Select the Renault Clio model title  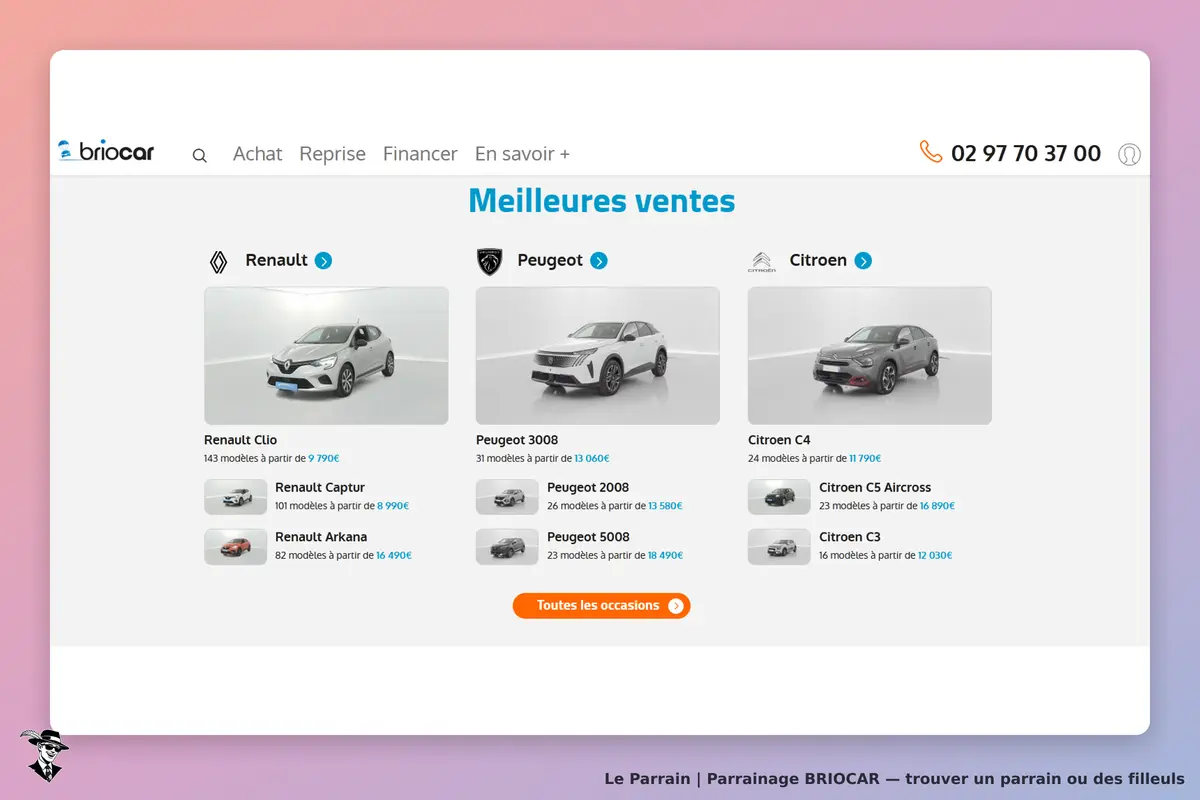(241, 440)
